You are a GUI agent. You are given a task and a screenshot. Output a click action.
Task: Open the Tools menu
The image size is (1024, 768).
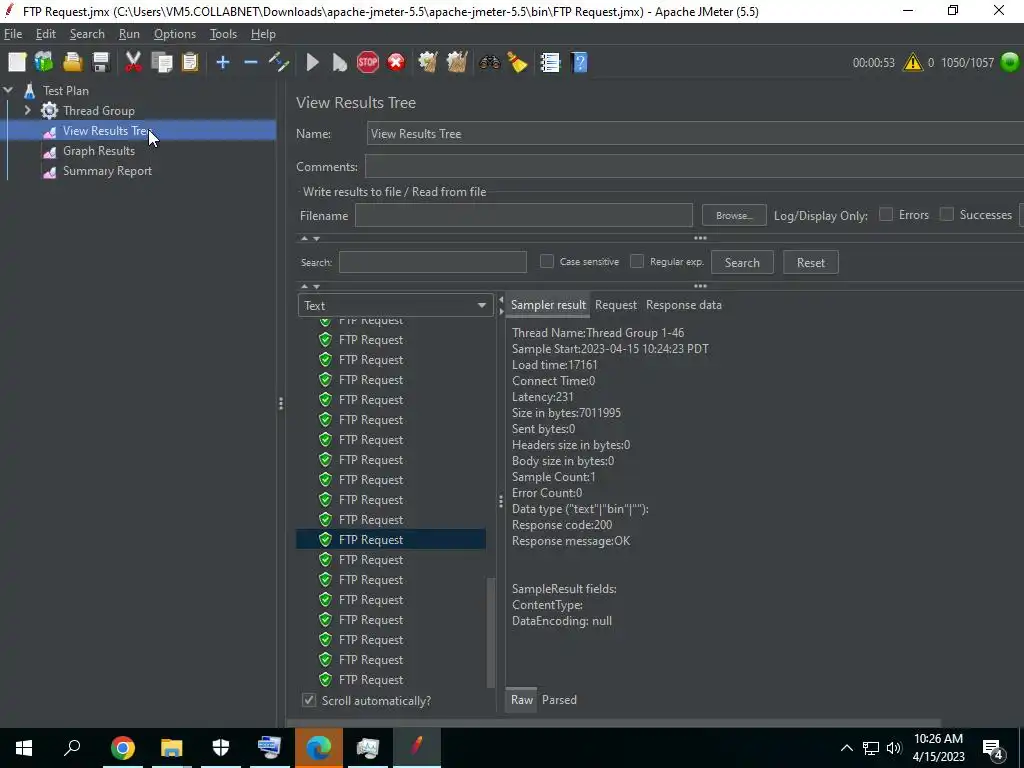click(223, 34)
